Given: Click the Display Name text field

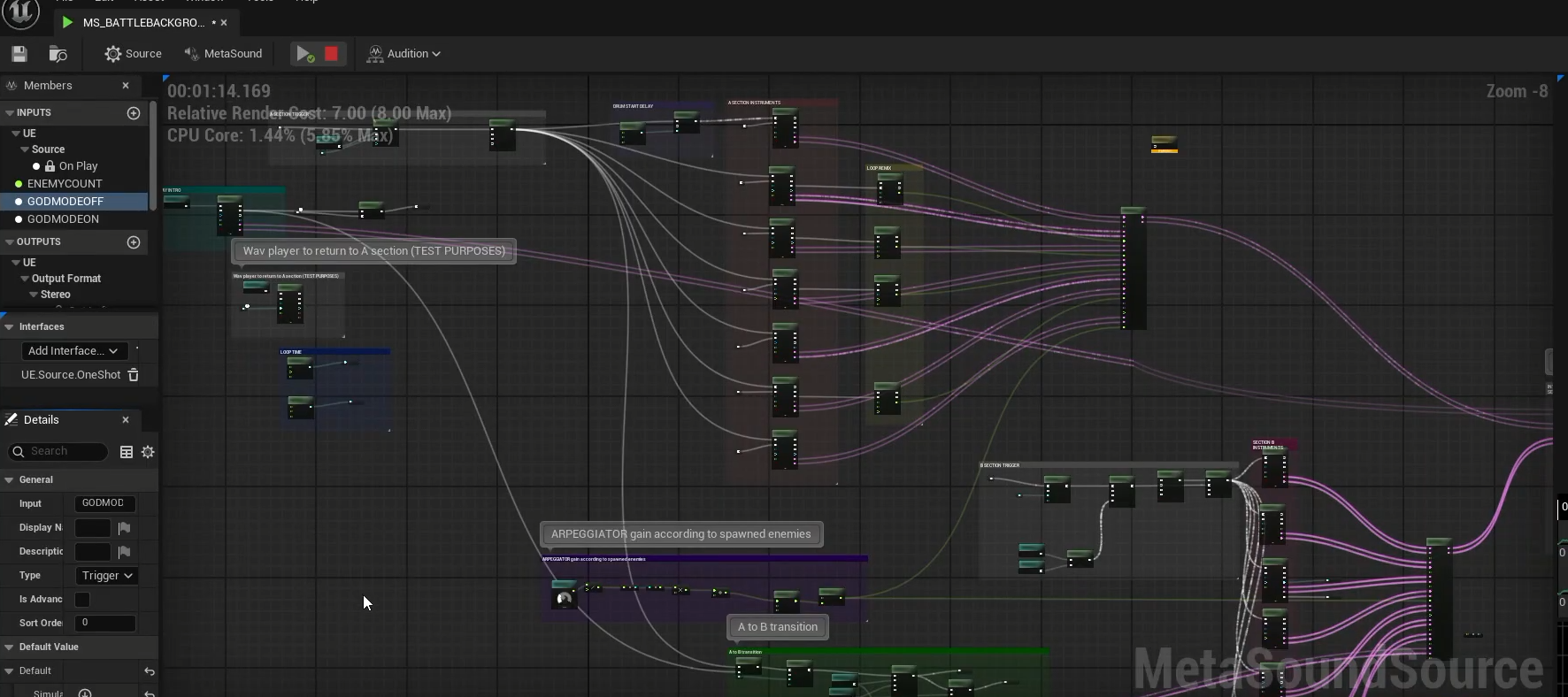Looking at the screenshot, I should (x=93, y=528).
